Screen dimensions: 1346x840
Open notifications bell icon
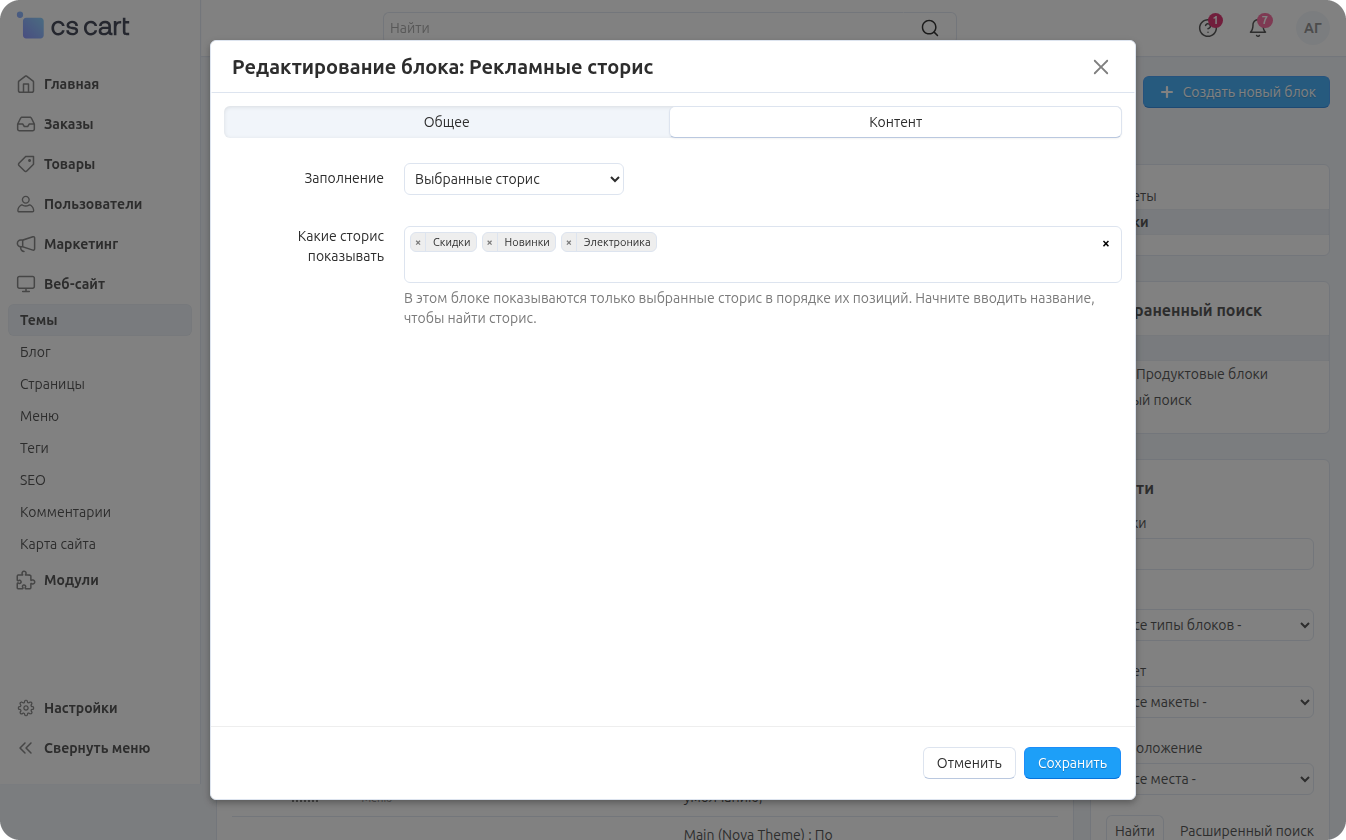[1258, 28]
